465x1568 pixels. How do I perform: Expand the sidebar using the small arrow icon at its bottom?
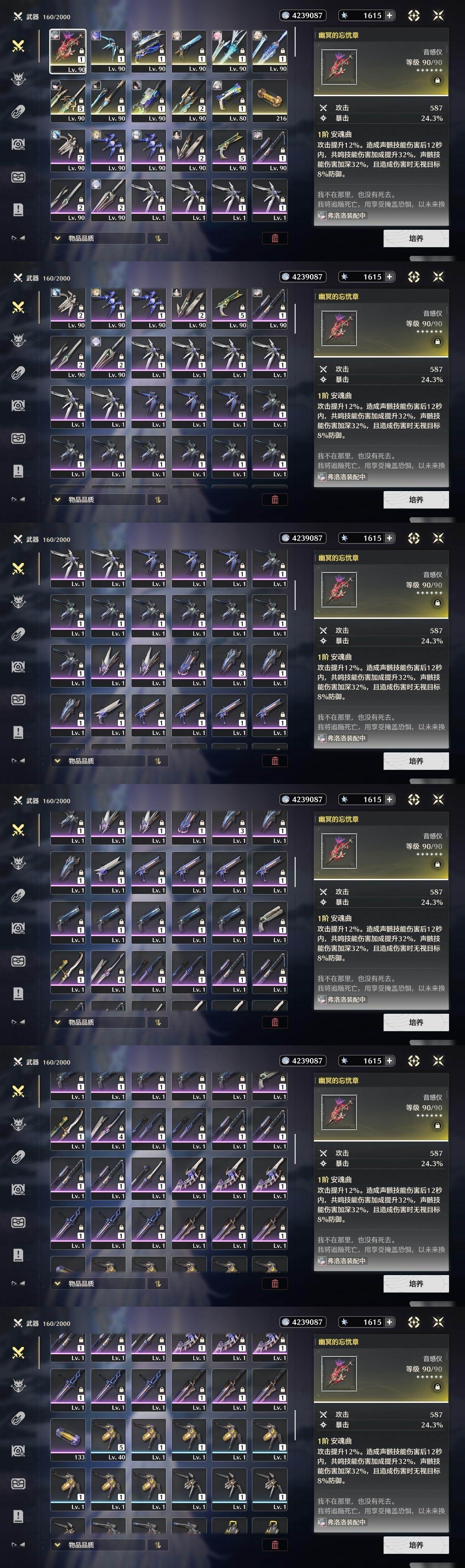click(x=18, y=238)
